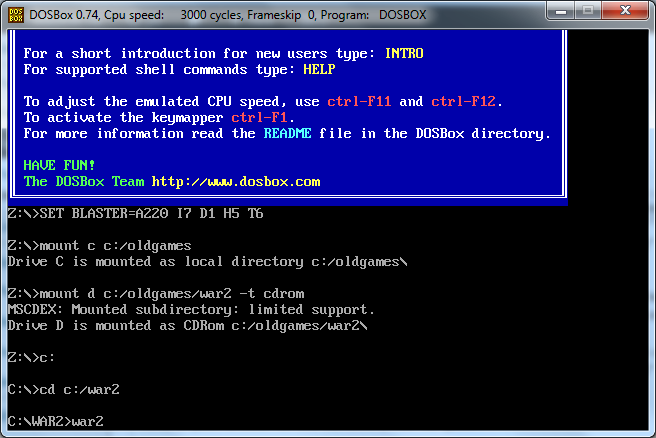Click the DOSBox 0.74 title bar text
Screen dimensions: 656x438
point(228,15)
